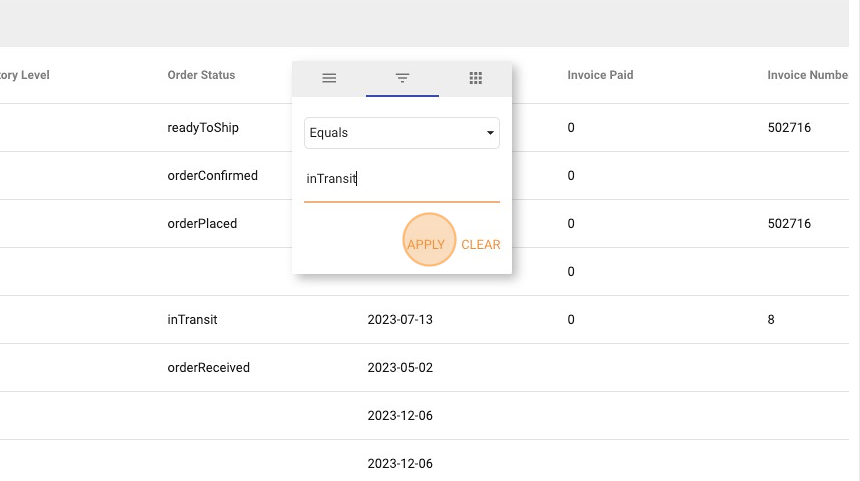Switch to the filter tab icon
The height and width of the screenshot is (481, 860).
402,78
